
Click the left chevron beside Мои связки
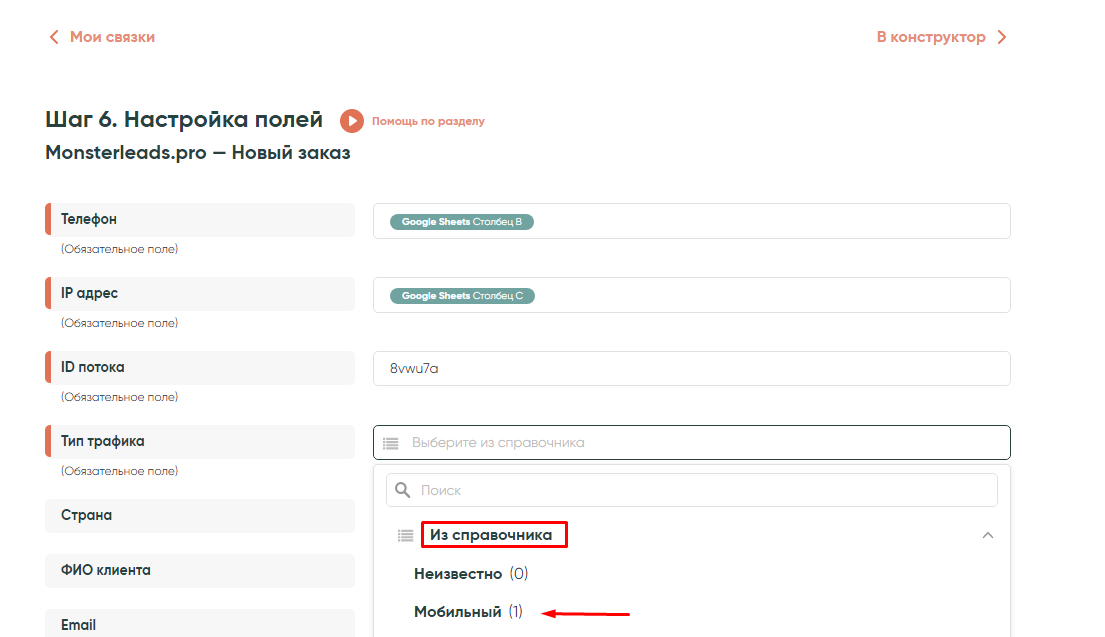[54, 37]
